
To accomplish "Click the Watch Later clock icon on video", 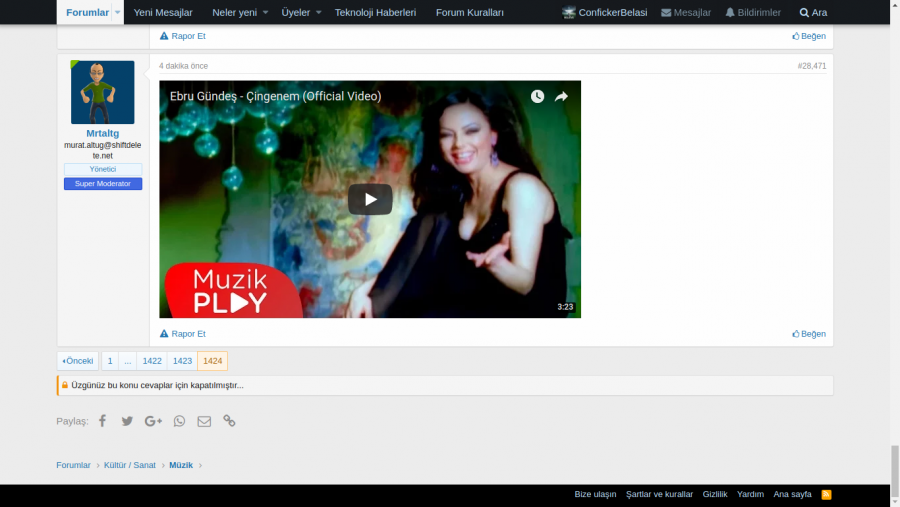I will pyautogui.click(x=537, y=96).
